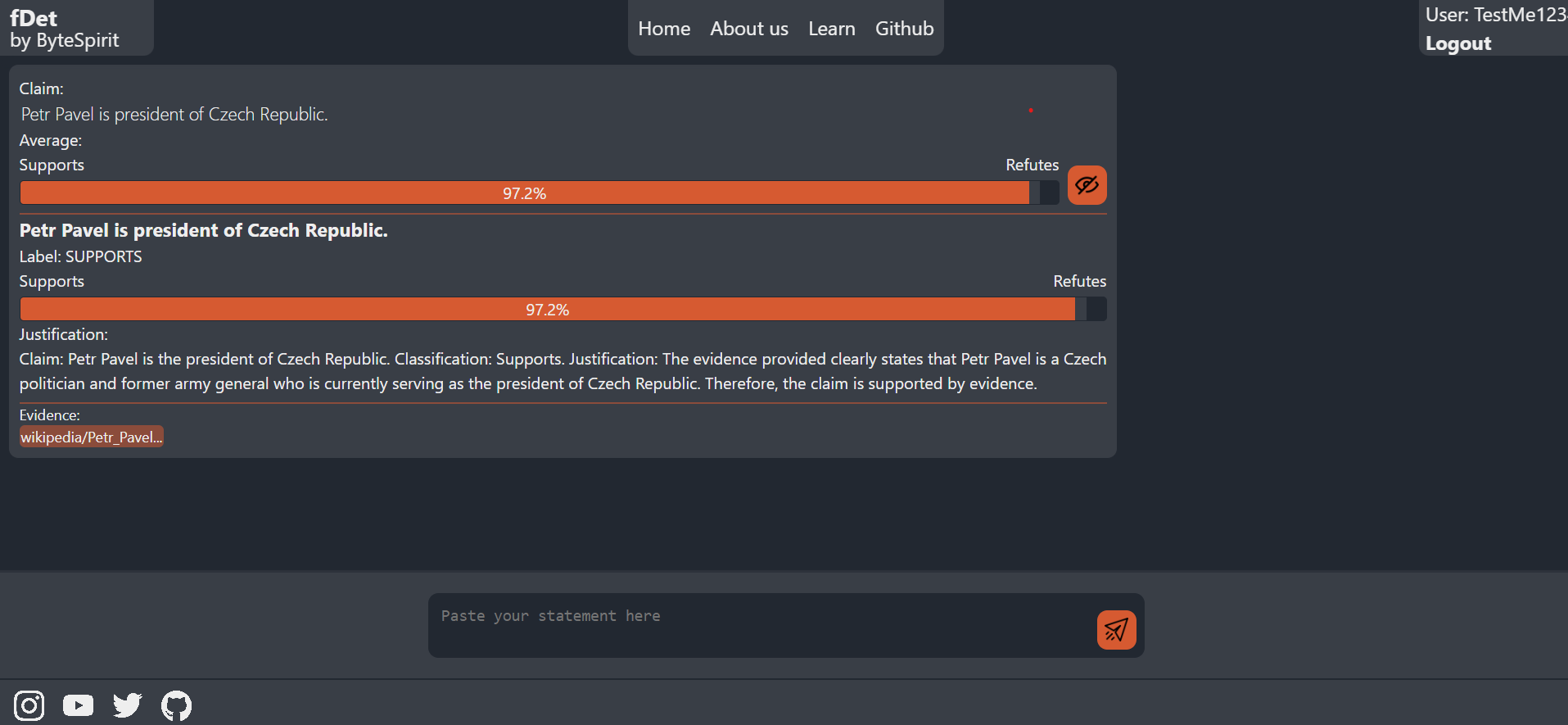The width and height of the screenshot is (1568, 725).
Task: Open the Twitter bird icon in the footer
Action: click(128, 705)
